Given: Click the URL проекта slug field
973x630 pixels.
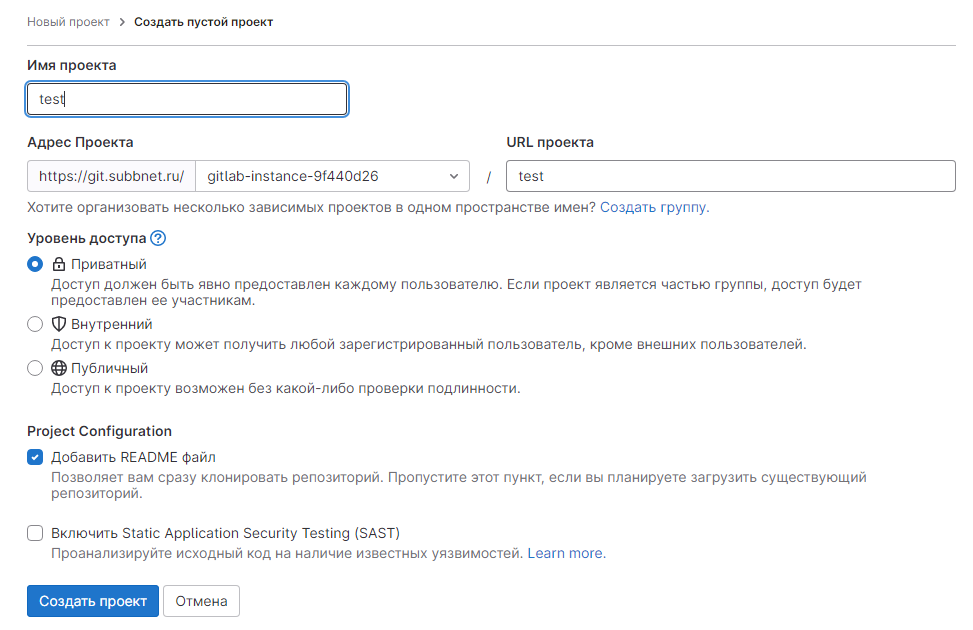Looking at the screenshot, I should pos(730,176).
